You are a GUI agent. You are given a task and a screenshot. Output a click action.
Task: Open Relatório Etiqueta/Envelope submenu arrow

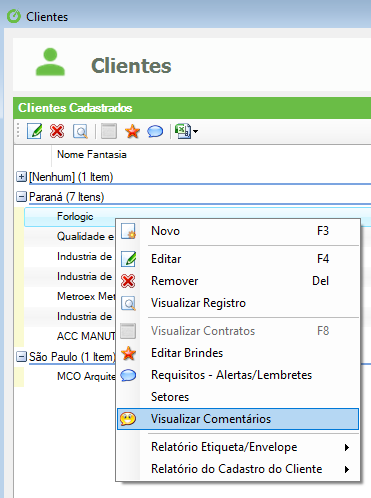347,447
